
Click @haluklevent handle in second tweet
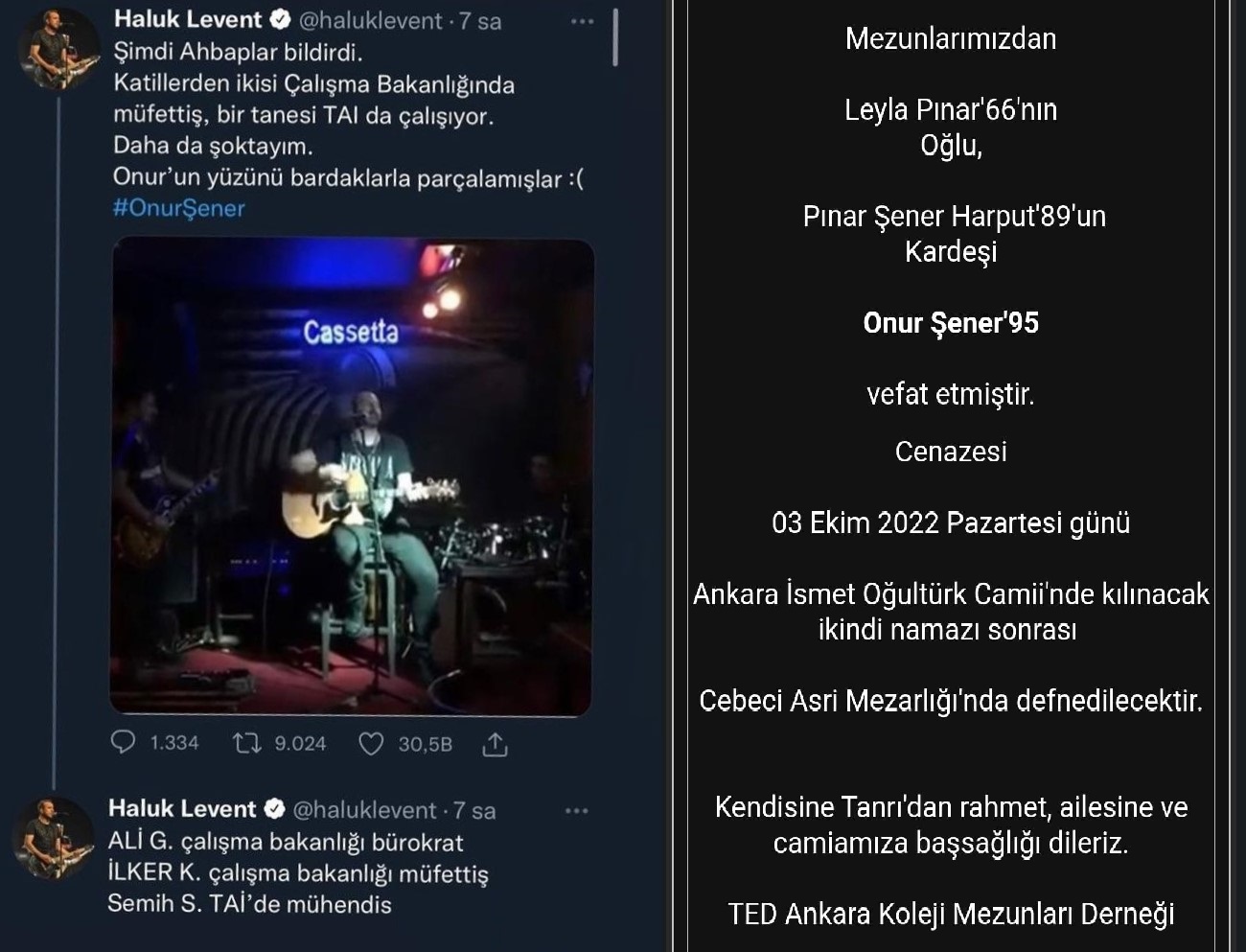click(364, 810)
